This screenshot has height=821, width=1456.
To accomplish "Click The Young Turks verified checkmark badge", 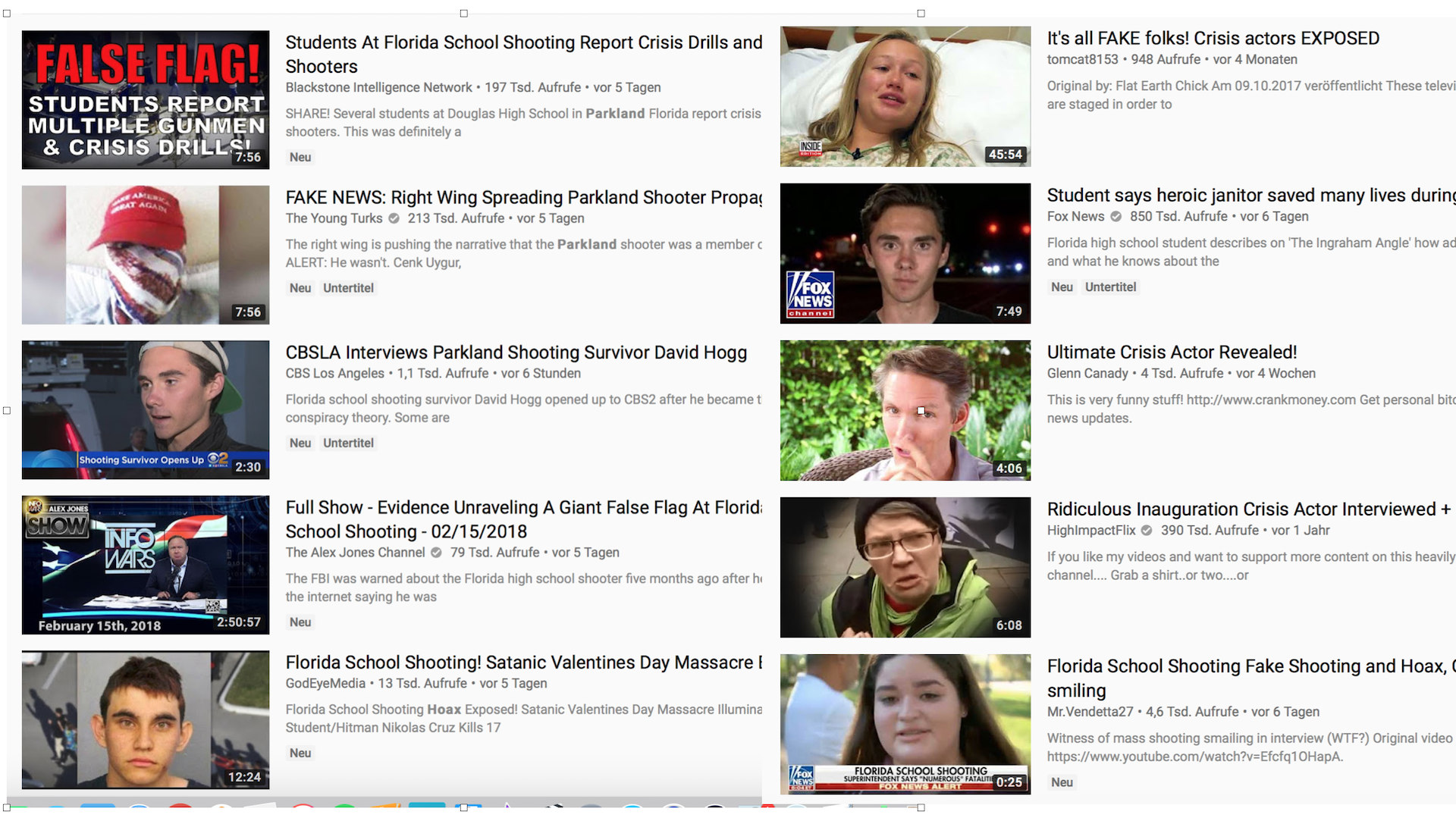I will [394, 218].
